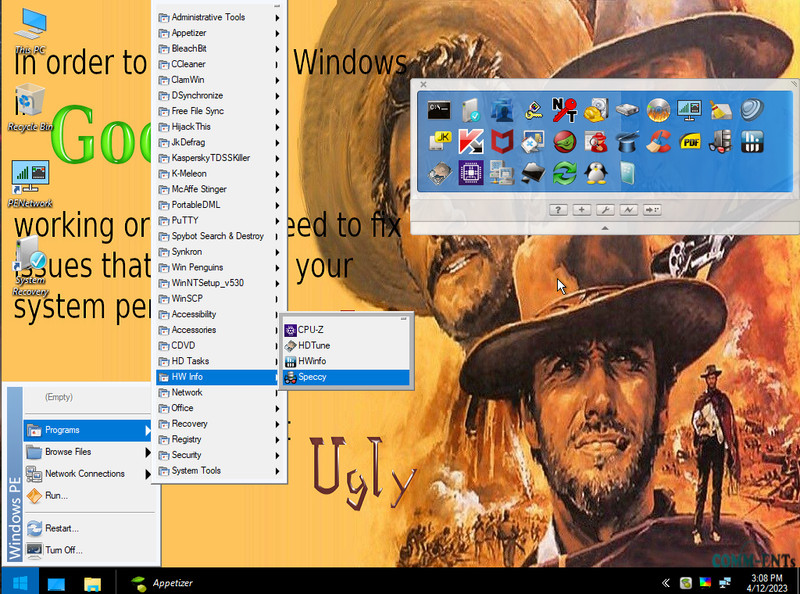The image size is (800, 594).
Task: Choose Run... from the start menu
Action: [x=89, y=496]
